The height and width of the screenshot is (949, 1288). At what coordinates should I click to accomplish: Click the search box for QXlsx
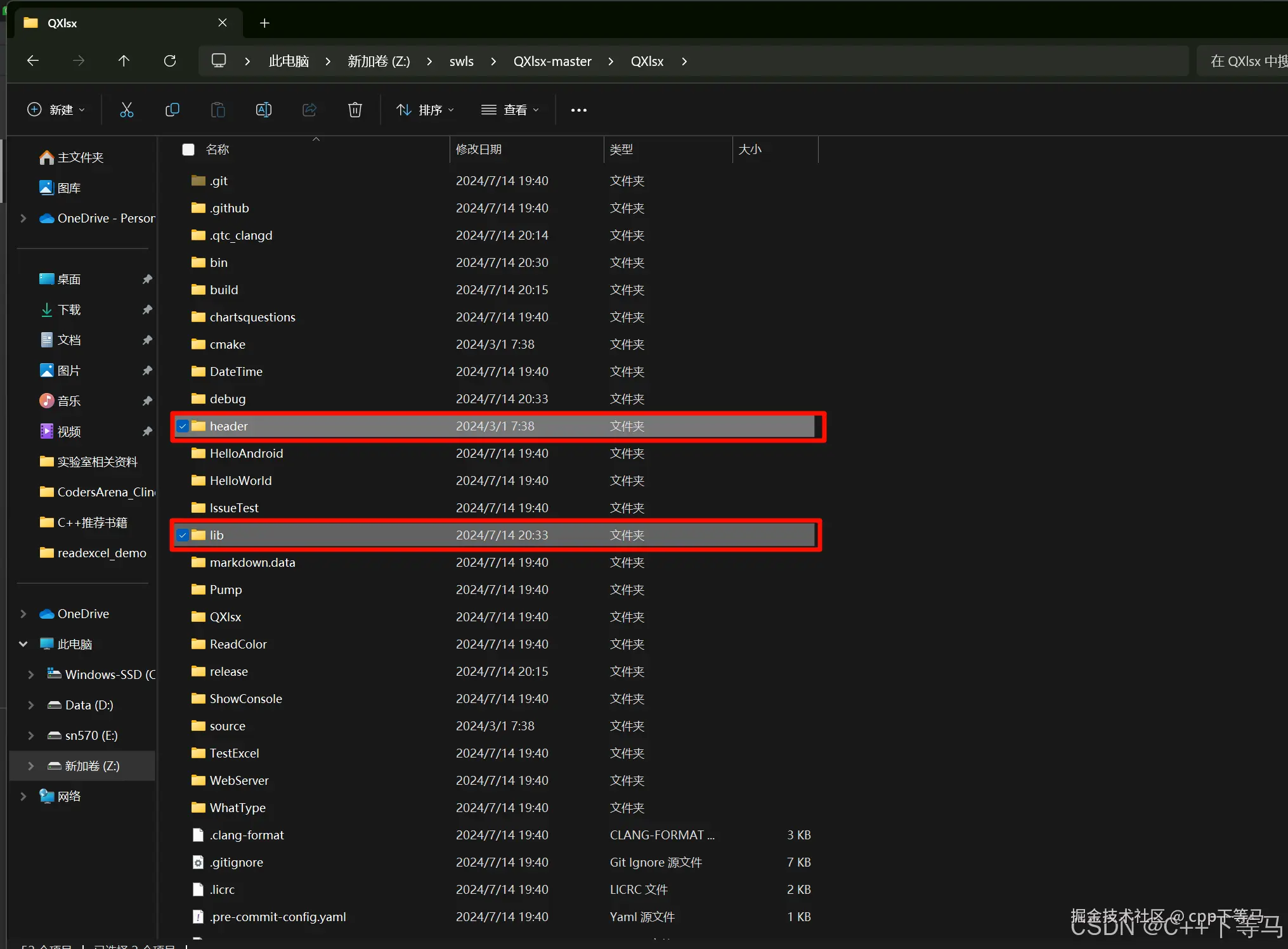(1243, 61)
